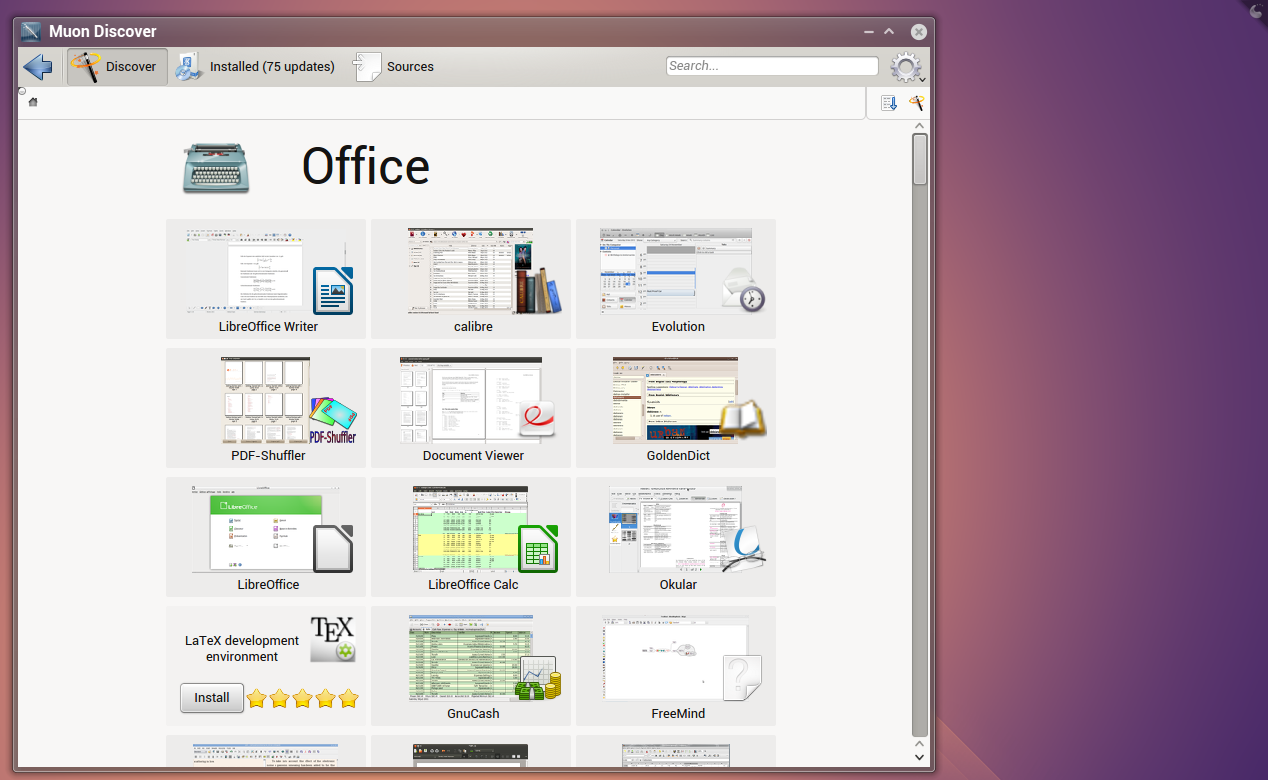Click the scrollbar up arrow

920,126
